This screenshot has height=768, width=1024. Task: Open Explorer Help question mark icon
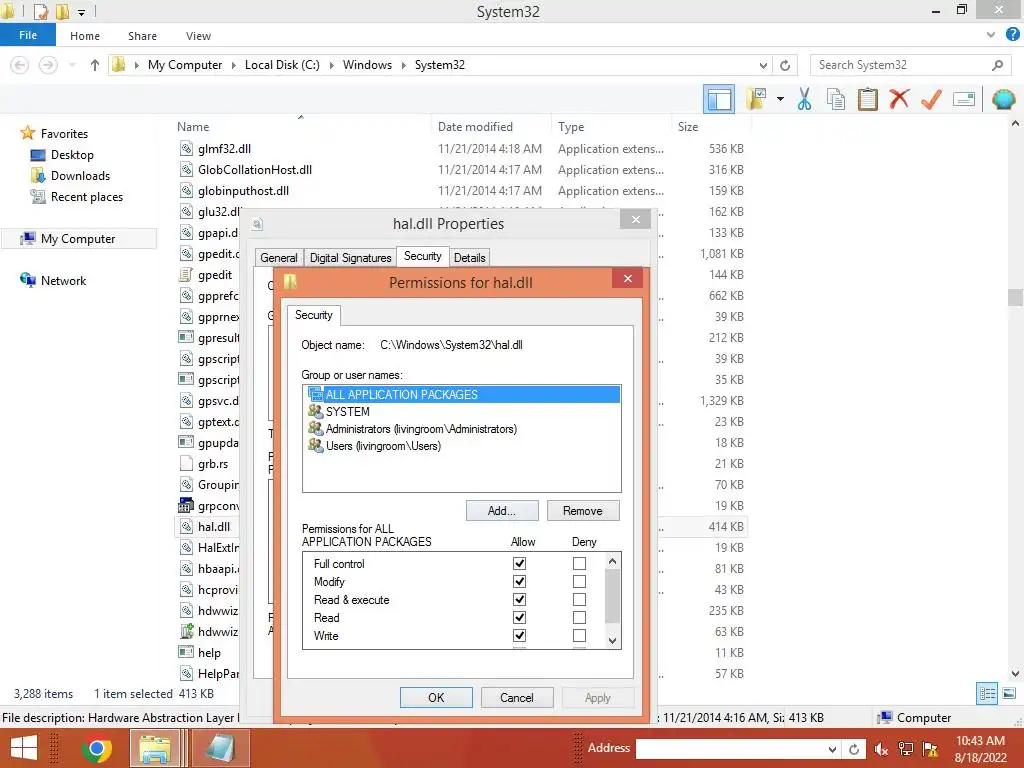1012,35
